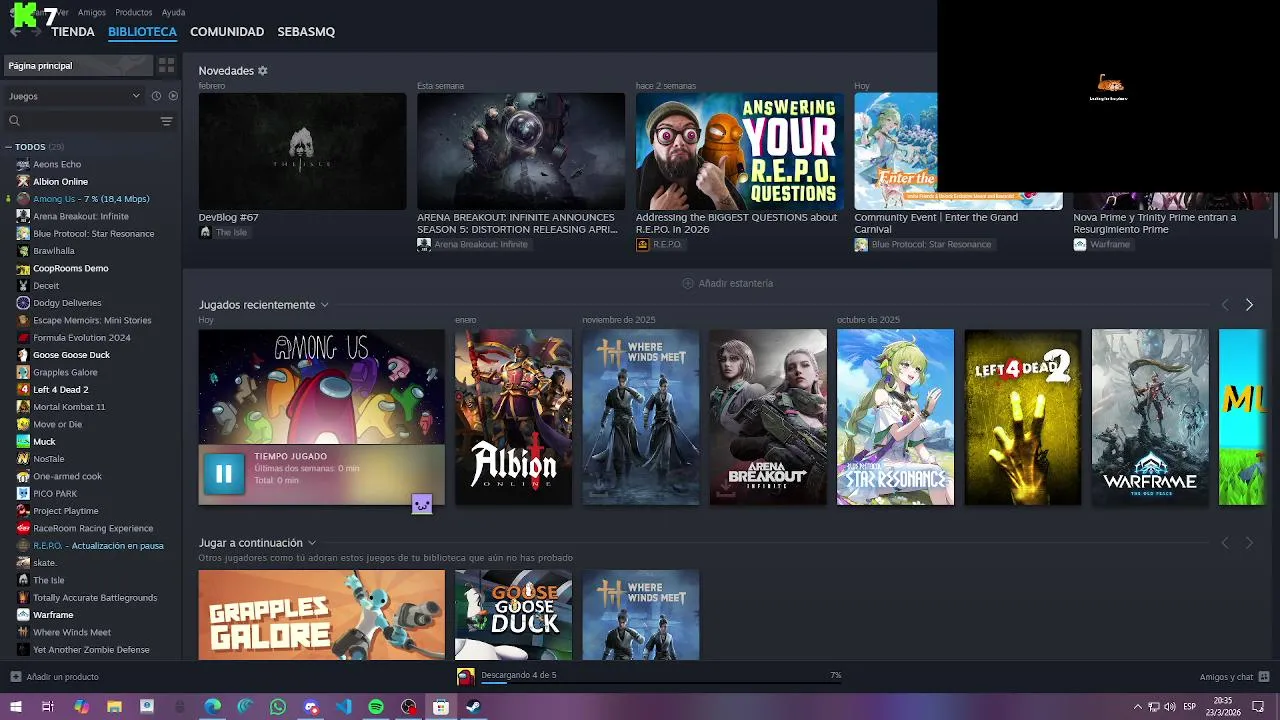Expand the Jugar a continuación shelf dropdown

coord(312,543)
